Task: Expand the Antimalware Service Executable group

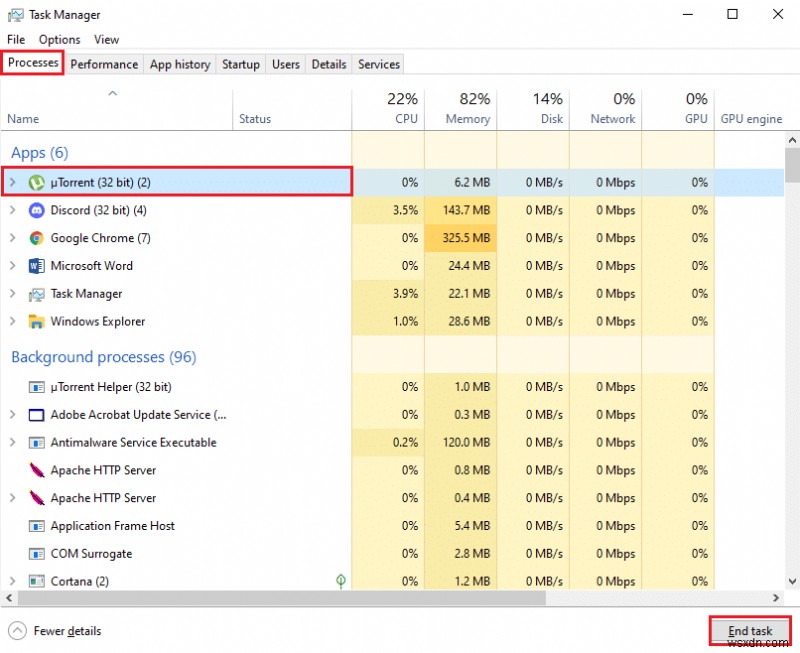Action: (13, 442)
